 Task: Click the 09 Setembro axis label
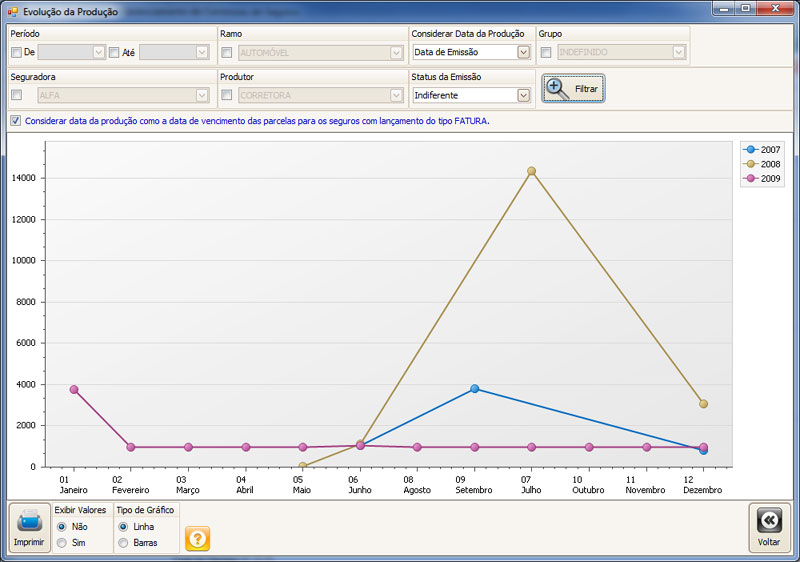point(473,484)
